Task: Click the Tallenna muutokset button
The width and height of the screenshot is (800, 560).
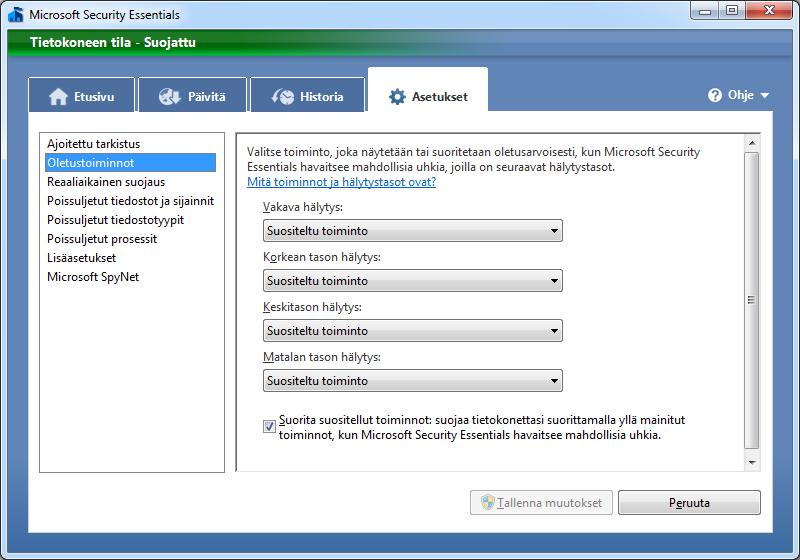Action: coord(541,503)
